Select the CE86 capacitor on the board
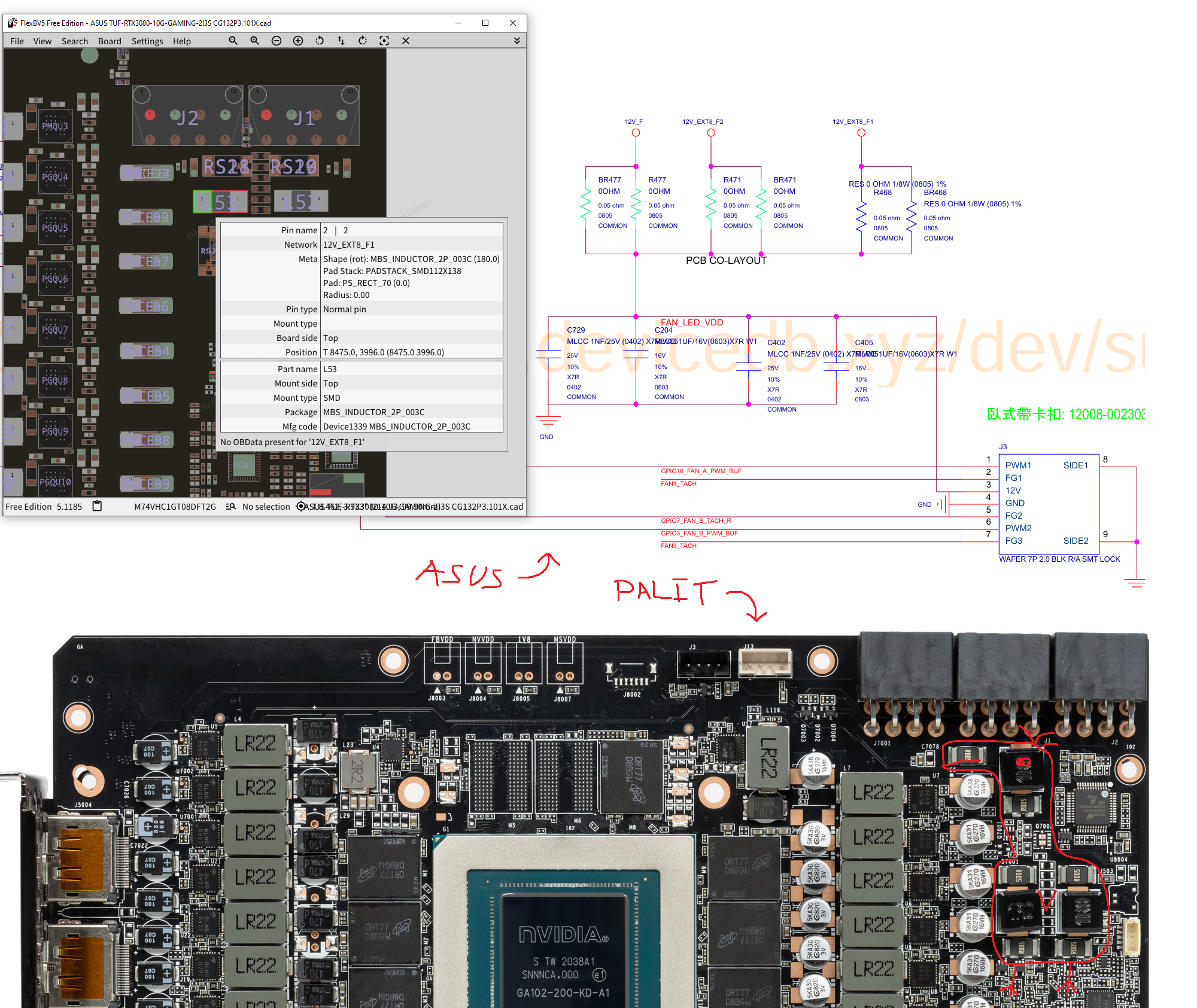Viewport: 1197px width, 1008px height. tap(146, 306)
